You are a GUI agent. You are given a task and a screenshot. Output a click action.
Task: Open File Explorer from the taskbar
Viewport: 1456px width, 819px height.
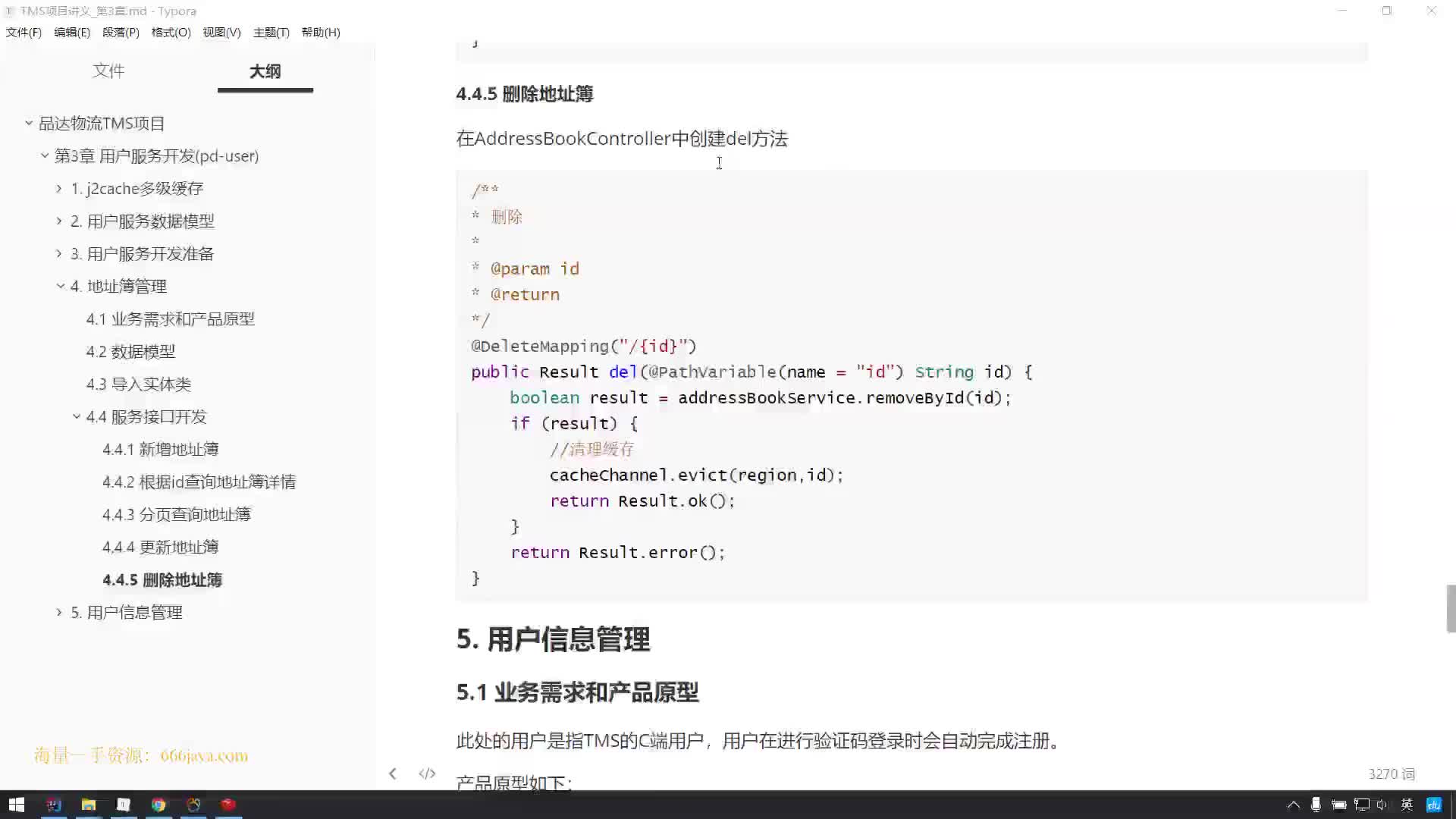(x=89, y=805)
